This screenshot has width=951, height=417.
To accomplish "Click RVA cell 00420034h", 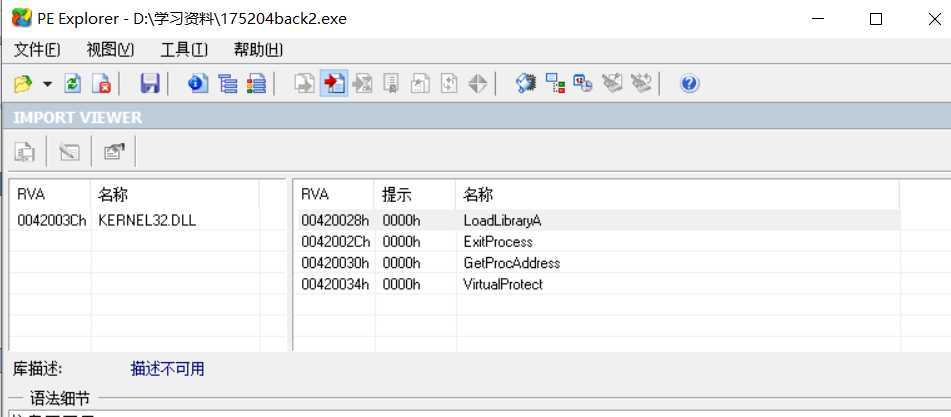I will pos(335,284).
